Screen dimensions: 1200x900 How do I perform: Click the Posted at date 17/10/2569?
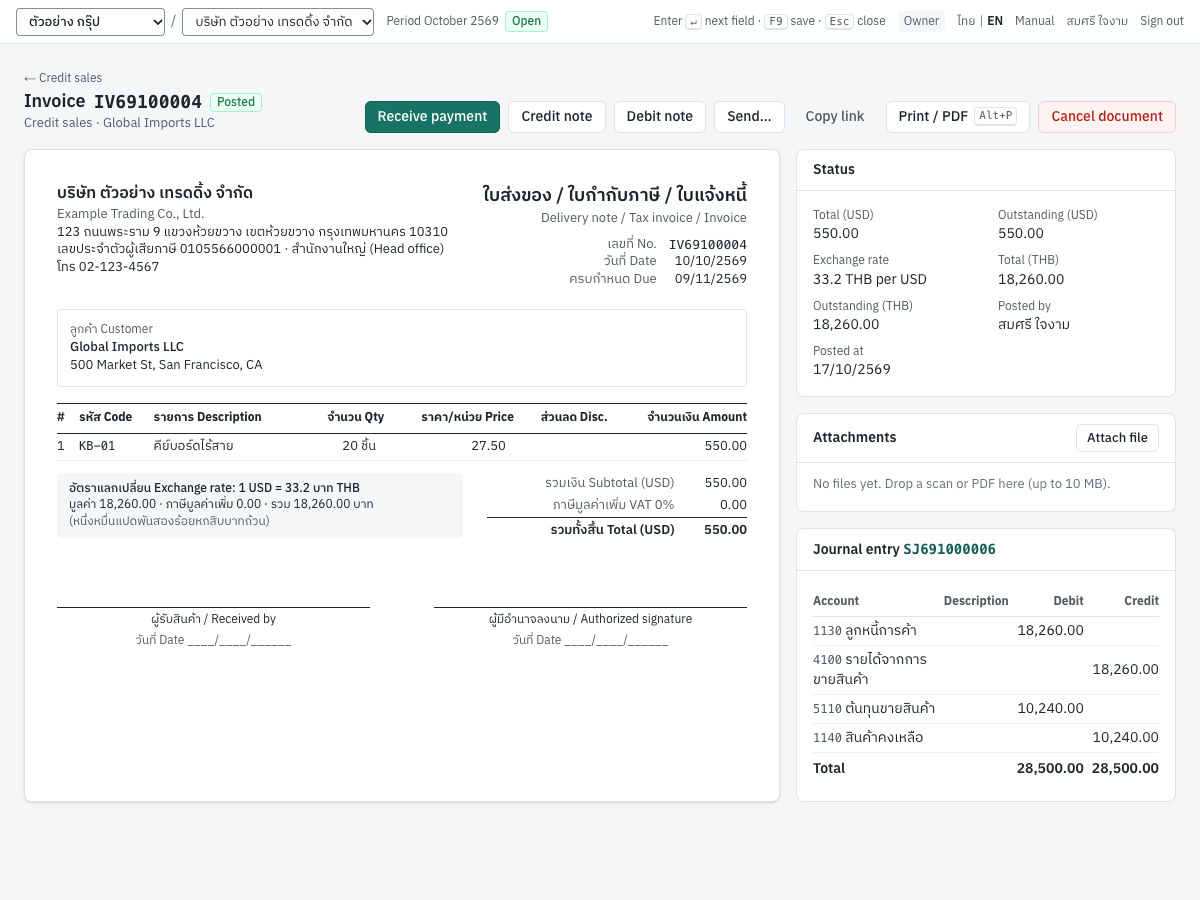(852, 369)
